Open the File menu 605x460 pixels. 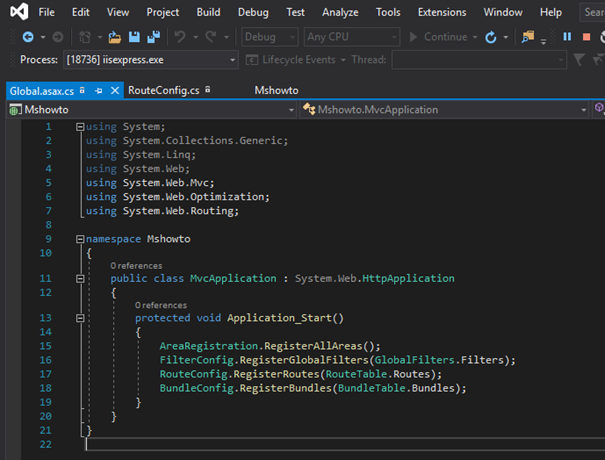(46, 12)
